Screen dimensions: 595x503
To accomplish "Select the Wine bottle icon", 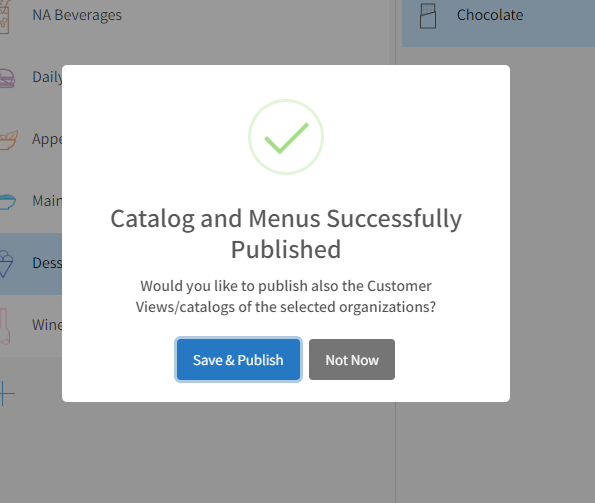I will pos(5,326).
